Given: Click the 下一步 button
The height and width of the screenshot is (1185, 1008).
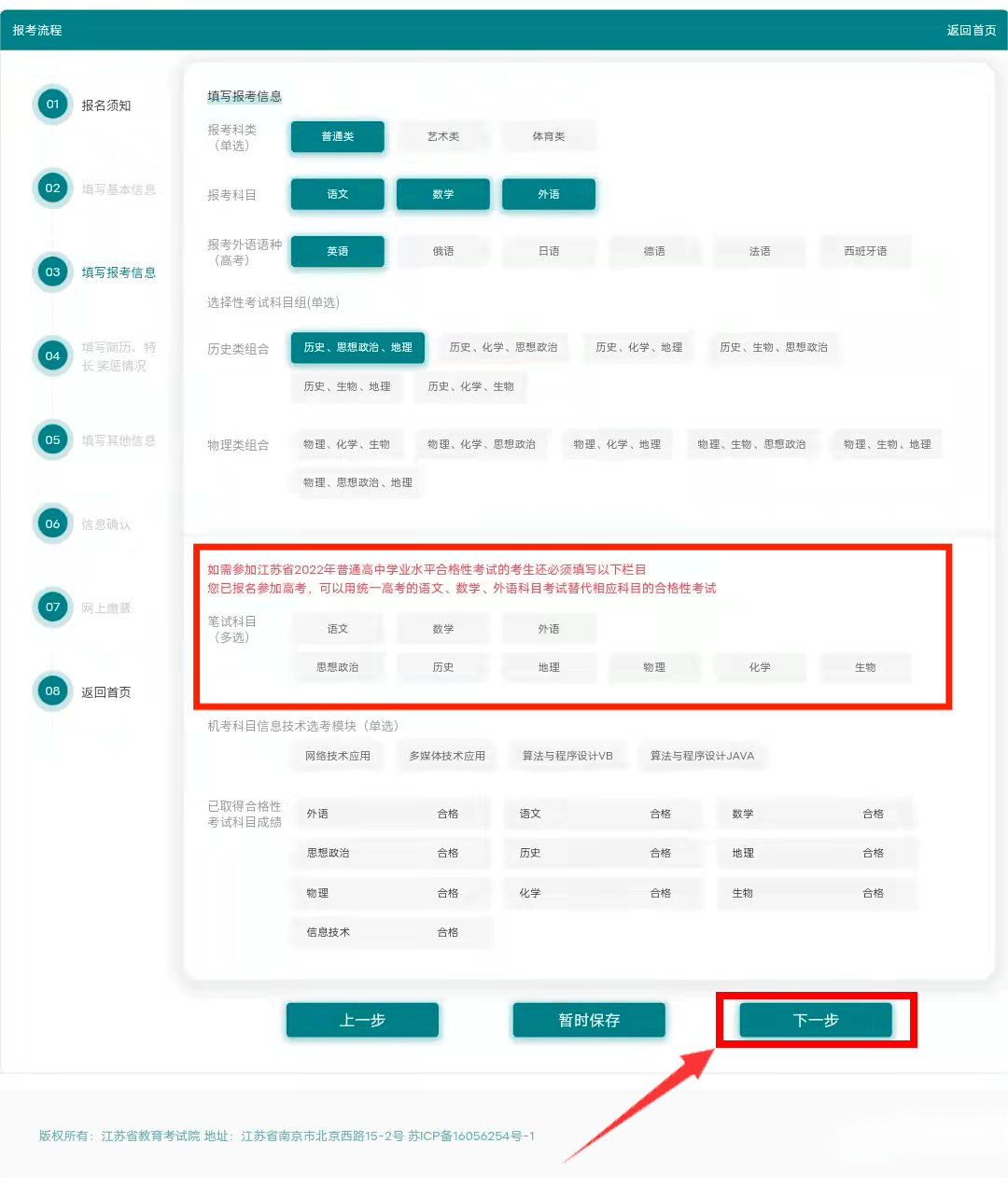Looking at the screenshot, I should 816,1020.
